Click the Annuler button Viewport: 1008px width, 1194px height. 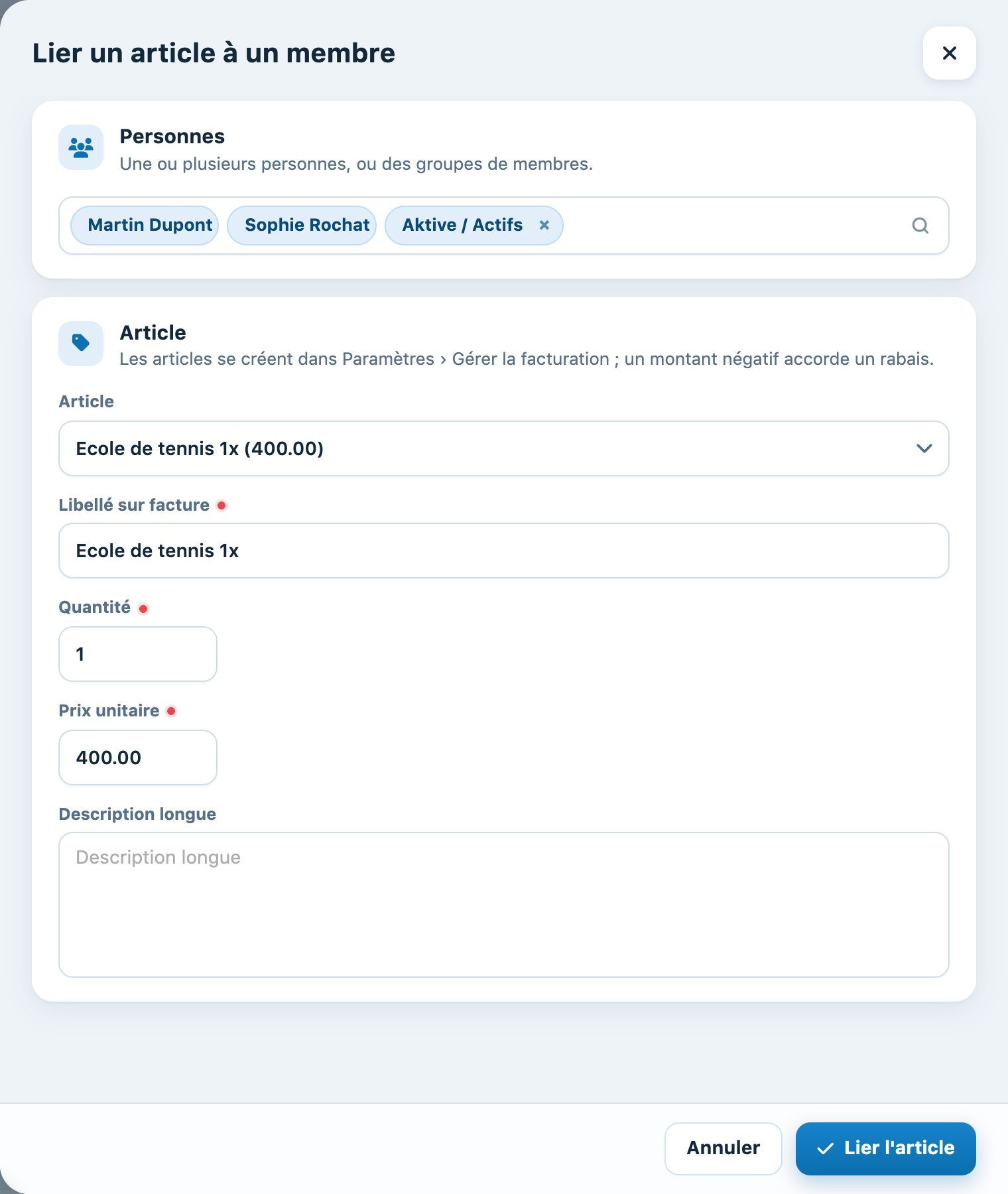pos(724,1148)
